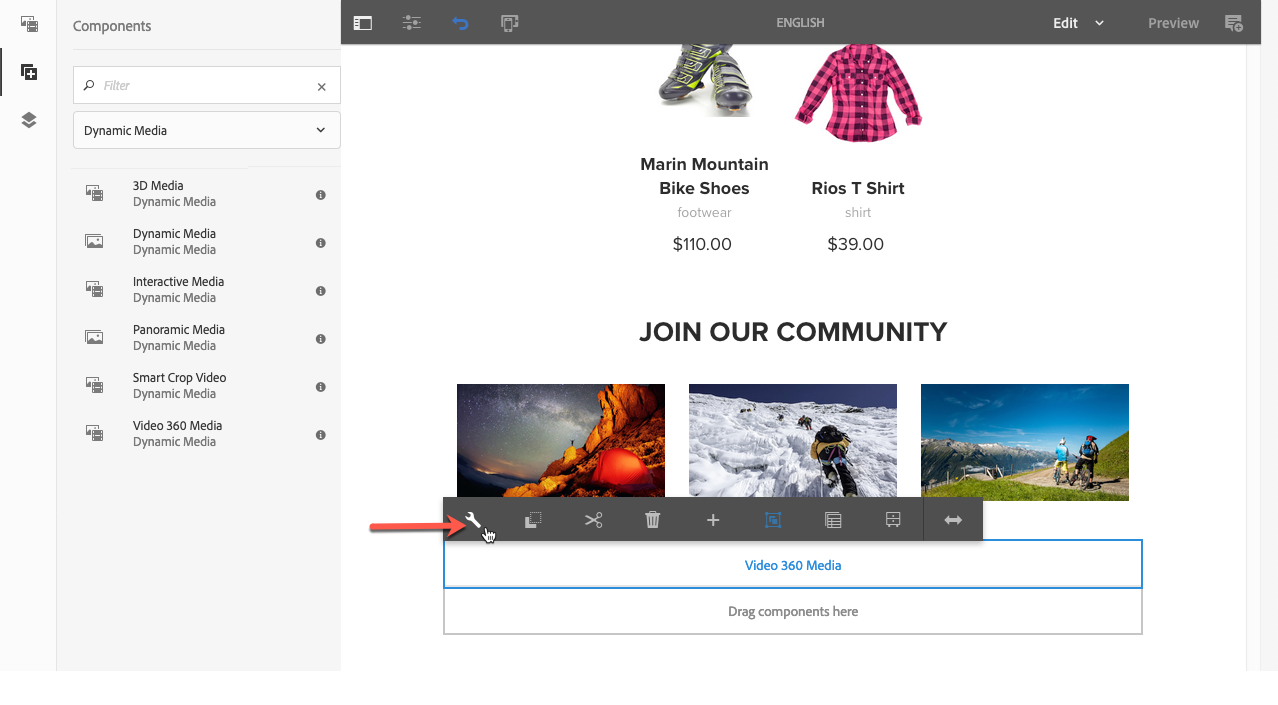Expand the Dynamic Media group dropdown
The image size is (1278, 705).
pyautogui.click(x=207, y=130)
